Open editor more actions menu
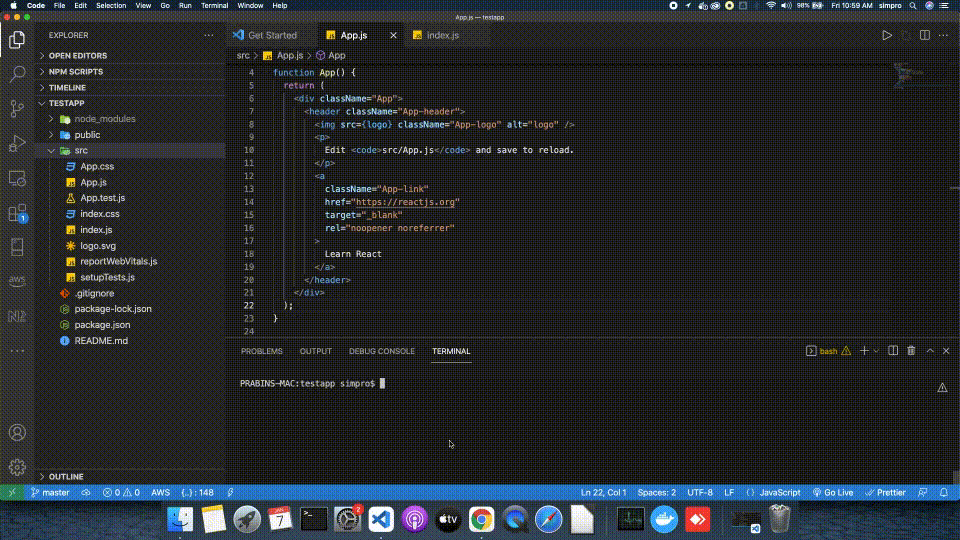Image resolution: width=960 pixels, height=540 pixels. point(943,36)
